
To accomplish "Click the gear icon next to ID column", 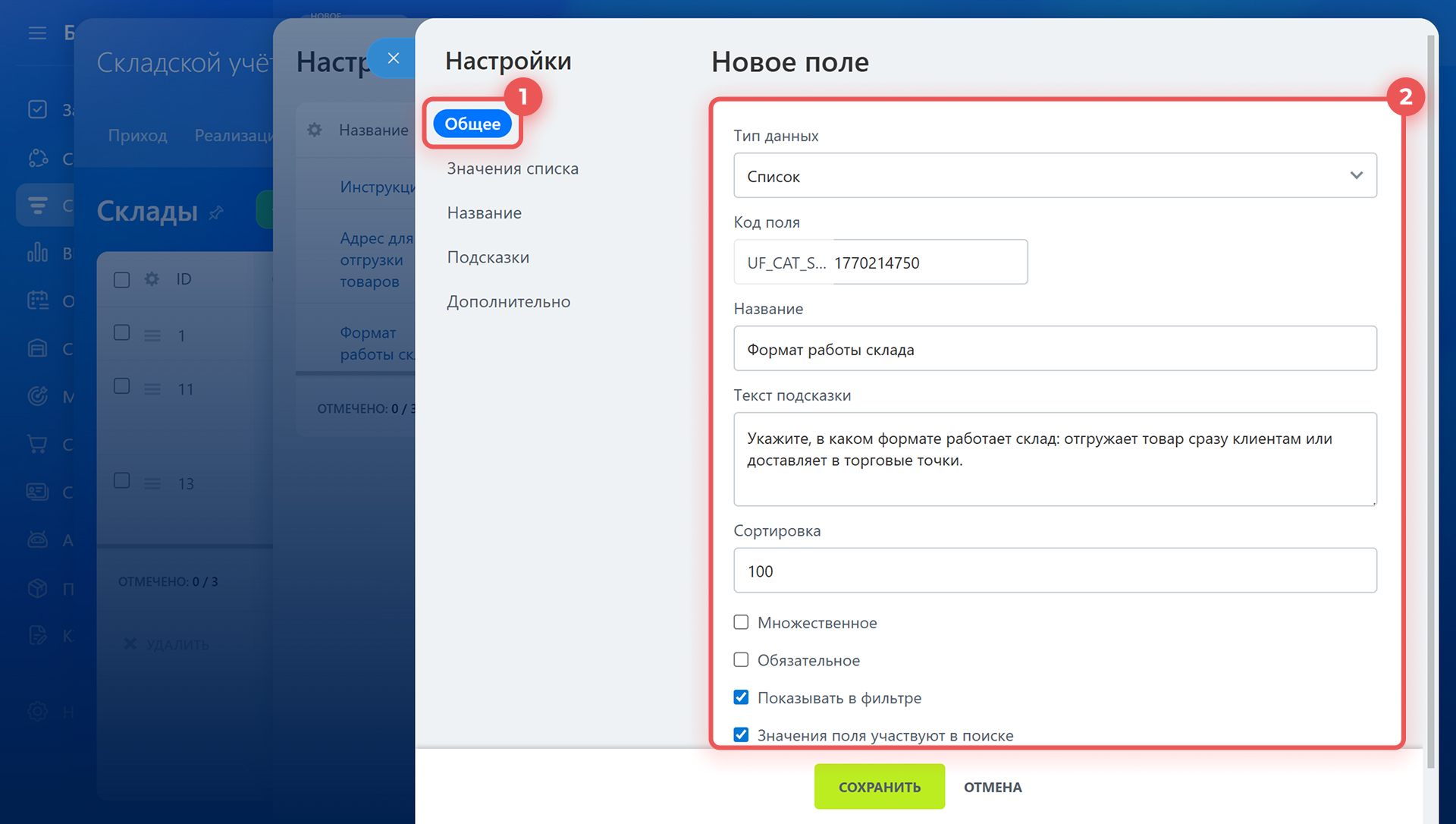I will (x=152, y=279).
